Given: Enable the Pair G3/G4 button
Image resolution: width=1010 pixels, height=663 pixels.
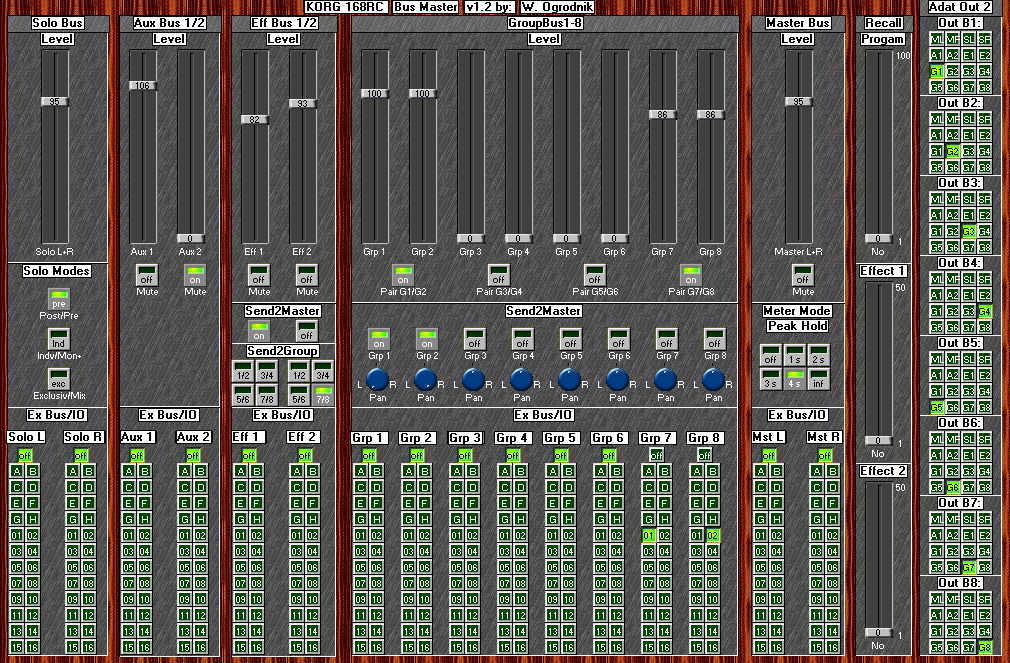Looking at the screenshot, I should pos(499,275).
